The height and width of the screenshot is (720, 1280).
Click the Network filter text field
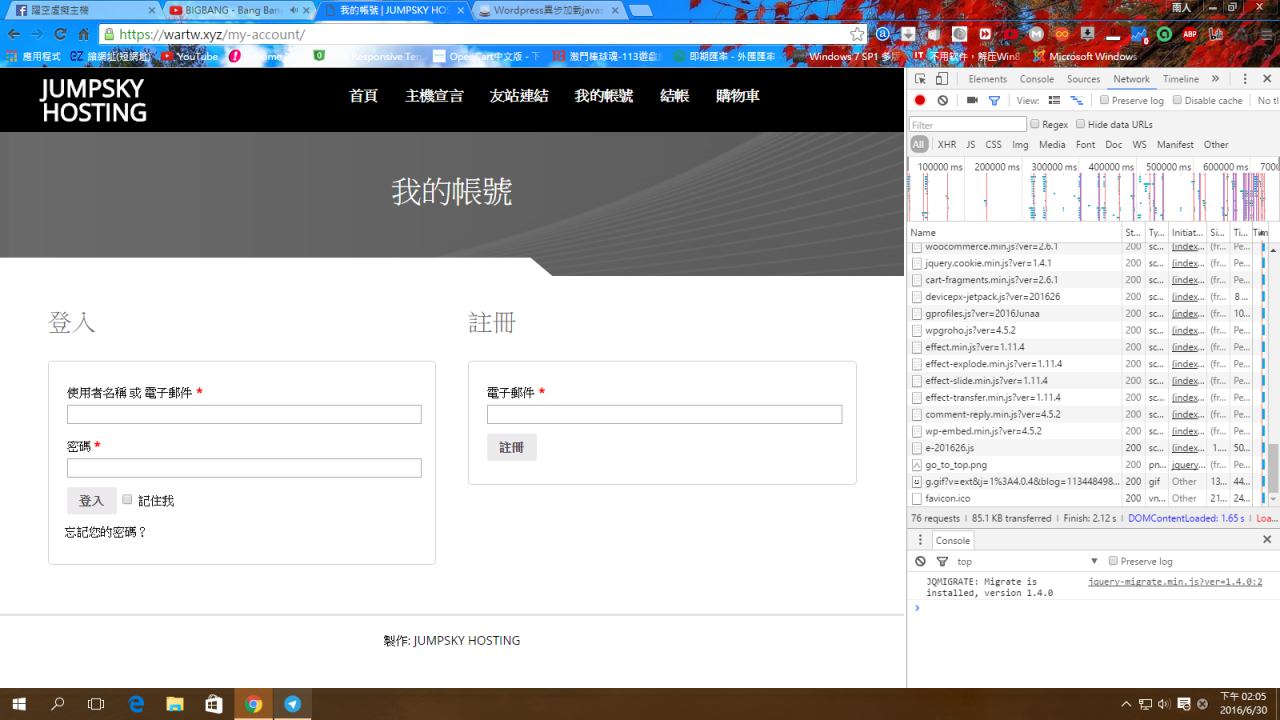967,125
